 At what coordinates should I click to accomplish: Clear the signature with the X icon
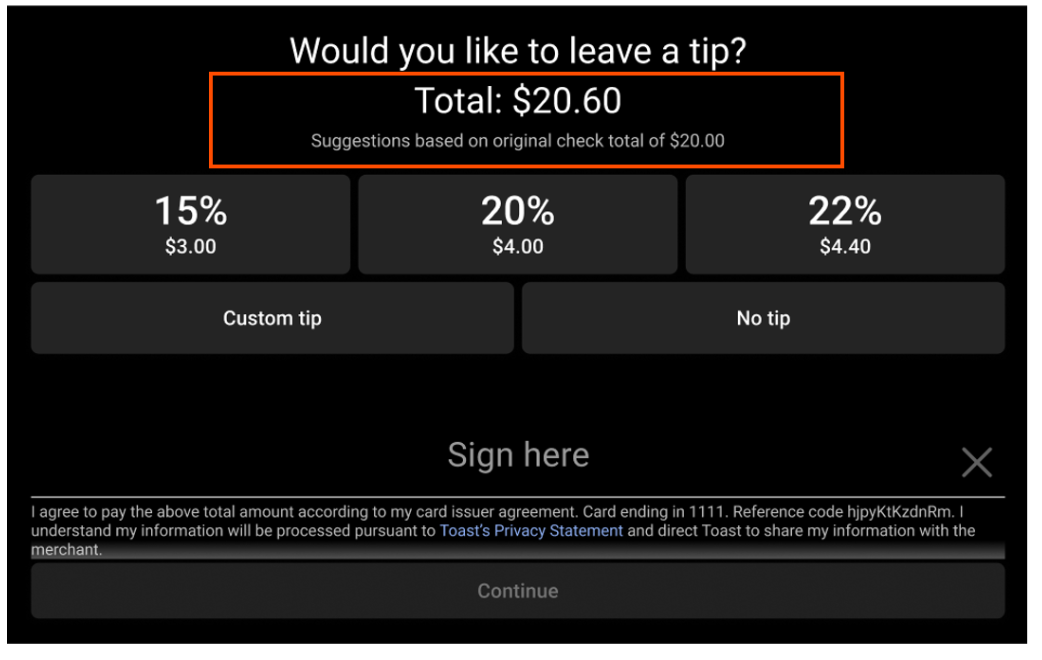[976, 462]
